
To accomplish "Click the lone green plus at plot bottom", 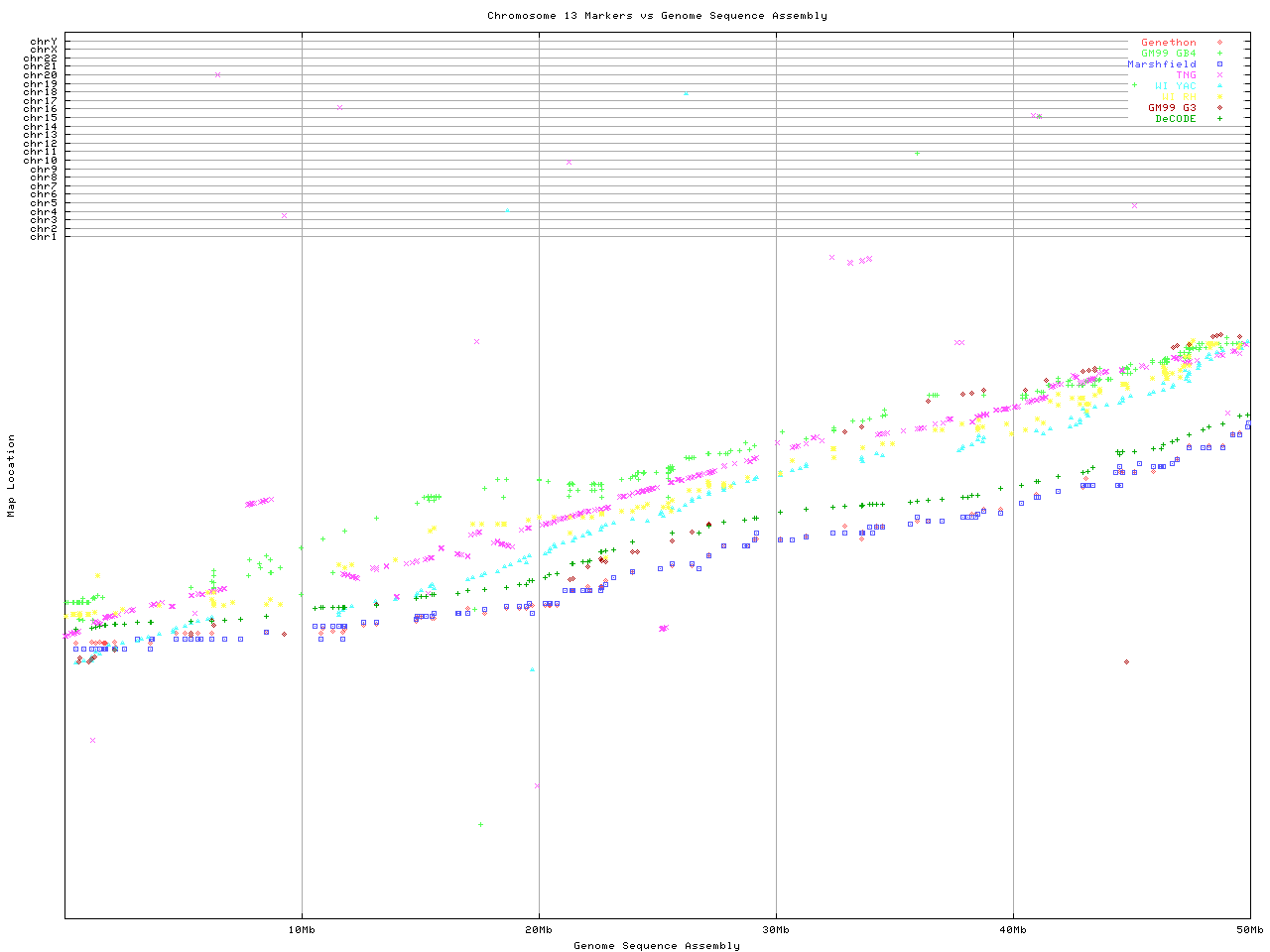I will 480,824.
